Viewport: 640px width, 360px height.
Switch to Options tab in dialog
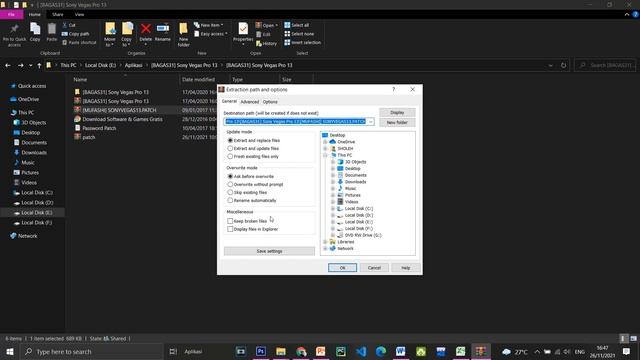click(270, 102)
